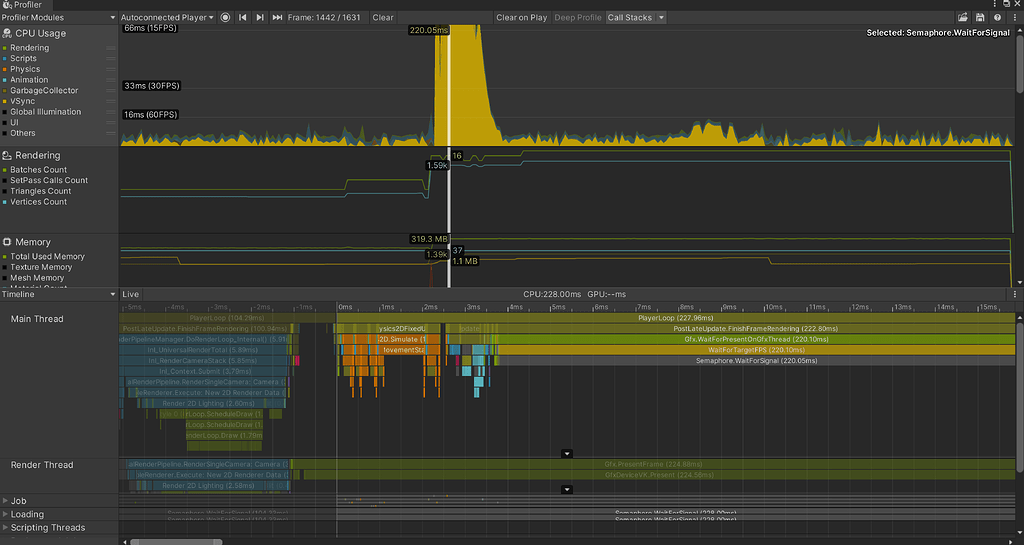This screenshot has width=1024, height=545.
Task: Expand the Job thread group
Action: (x=5, y=501)
